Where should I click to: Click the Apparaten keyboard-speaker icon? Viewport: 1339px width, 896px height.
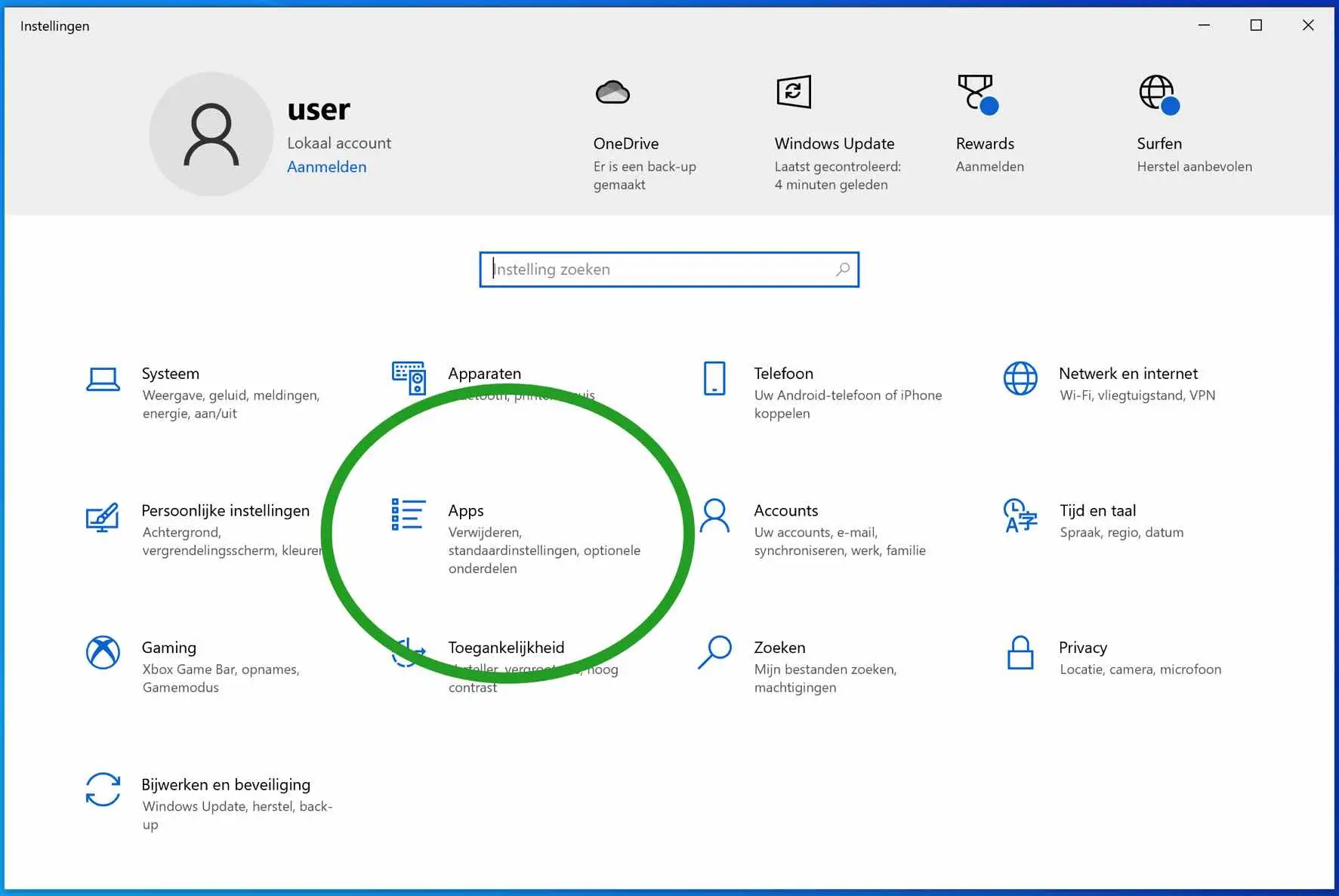coord(409,378)
